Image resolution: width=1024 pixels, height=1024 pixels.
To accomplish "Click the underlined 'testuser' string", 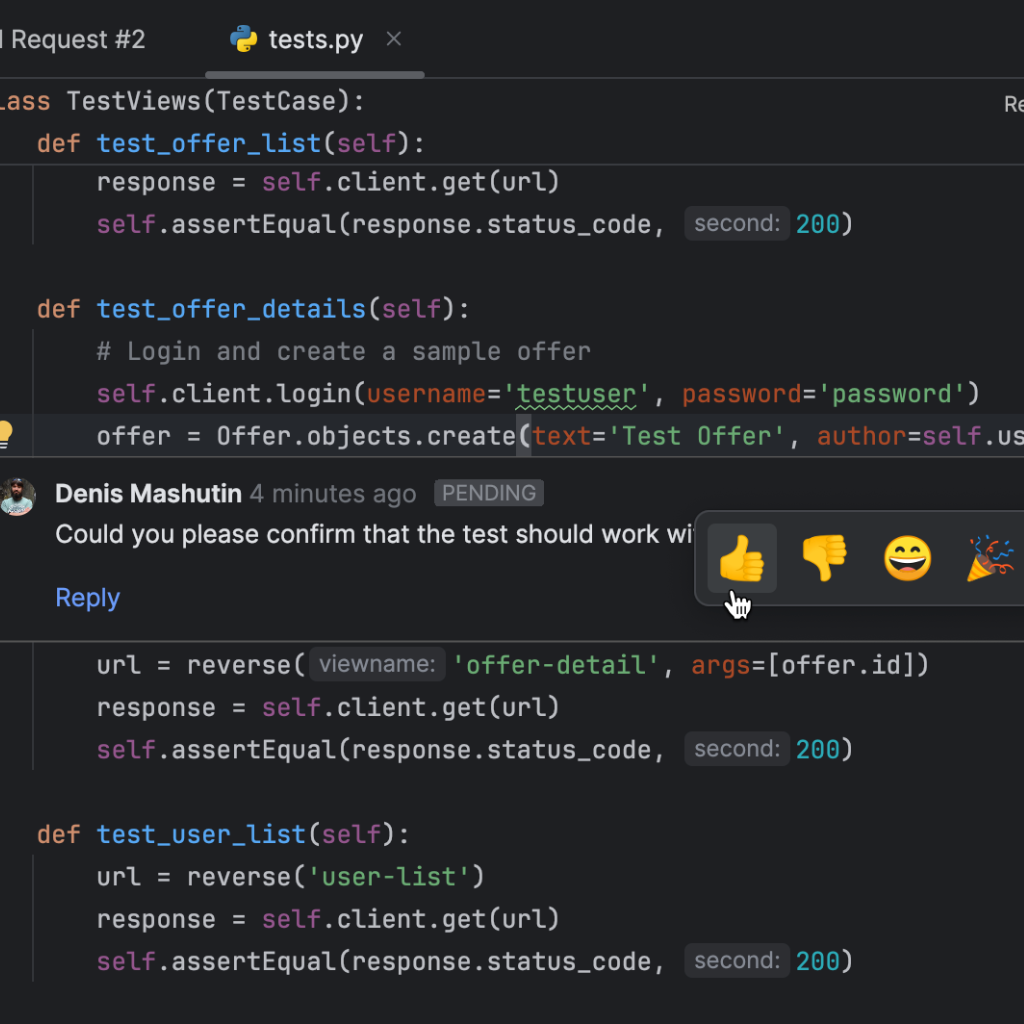I will pyautogui.click(x=575, y=394).
